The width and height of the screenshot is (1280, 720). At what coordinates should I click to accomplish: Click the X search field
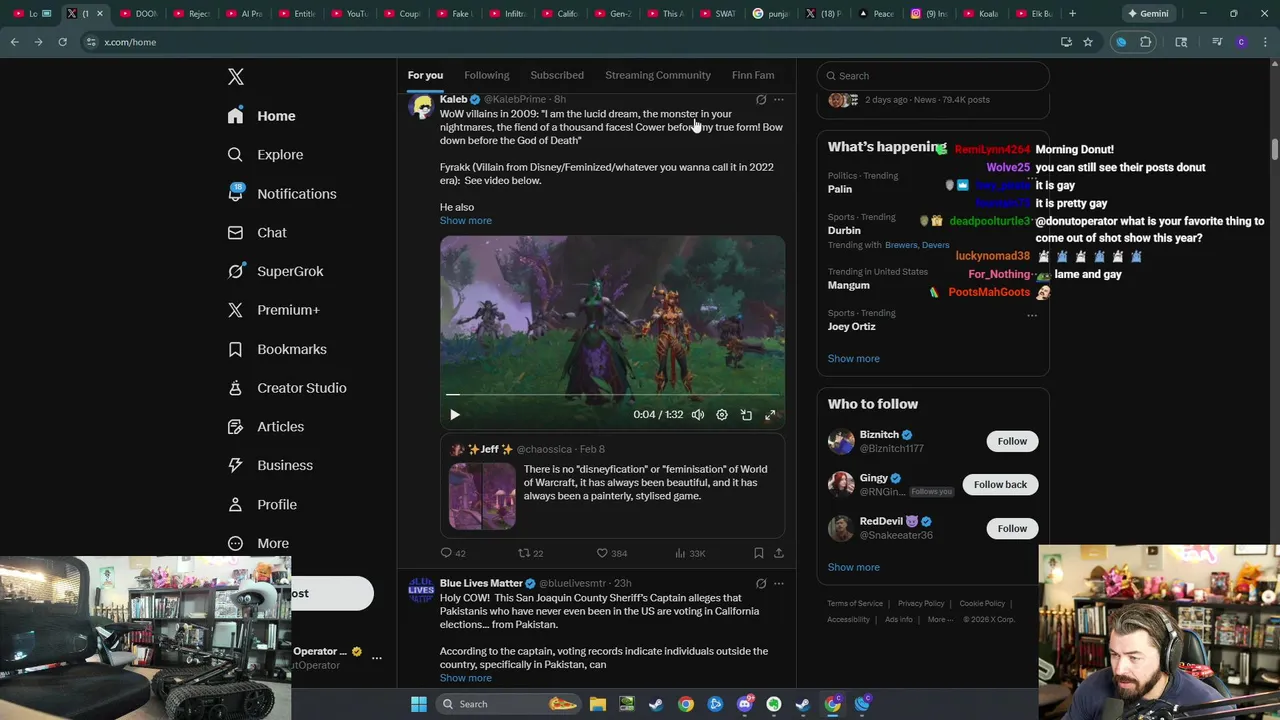point(933,76)
